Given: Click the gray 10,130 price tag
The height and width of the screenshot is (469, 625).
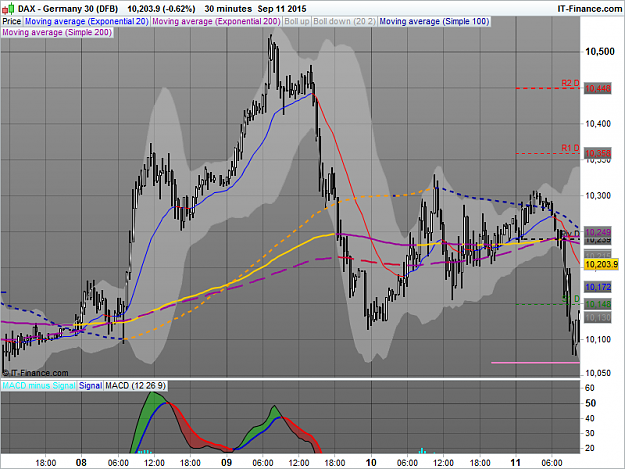Looking at the screenshot, I should click(x=597, y=318).
